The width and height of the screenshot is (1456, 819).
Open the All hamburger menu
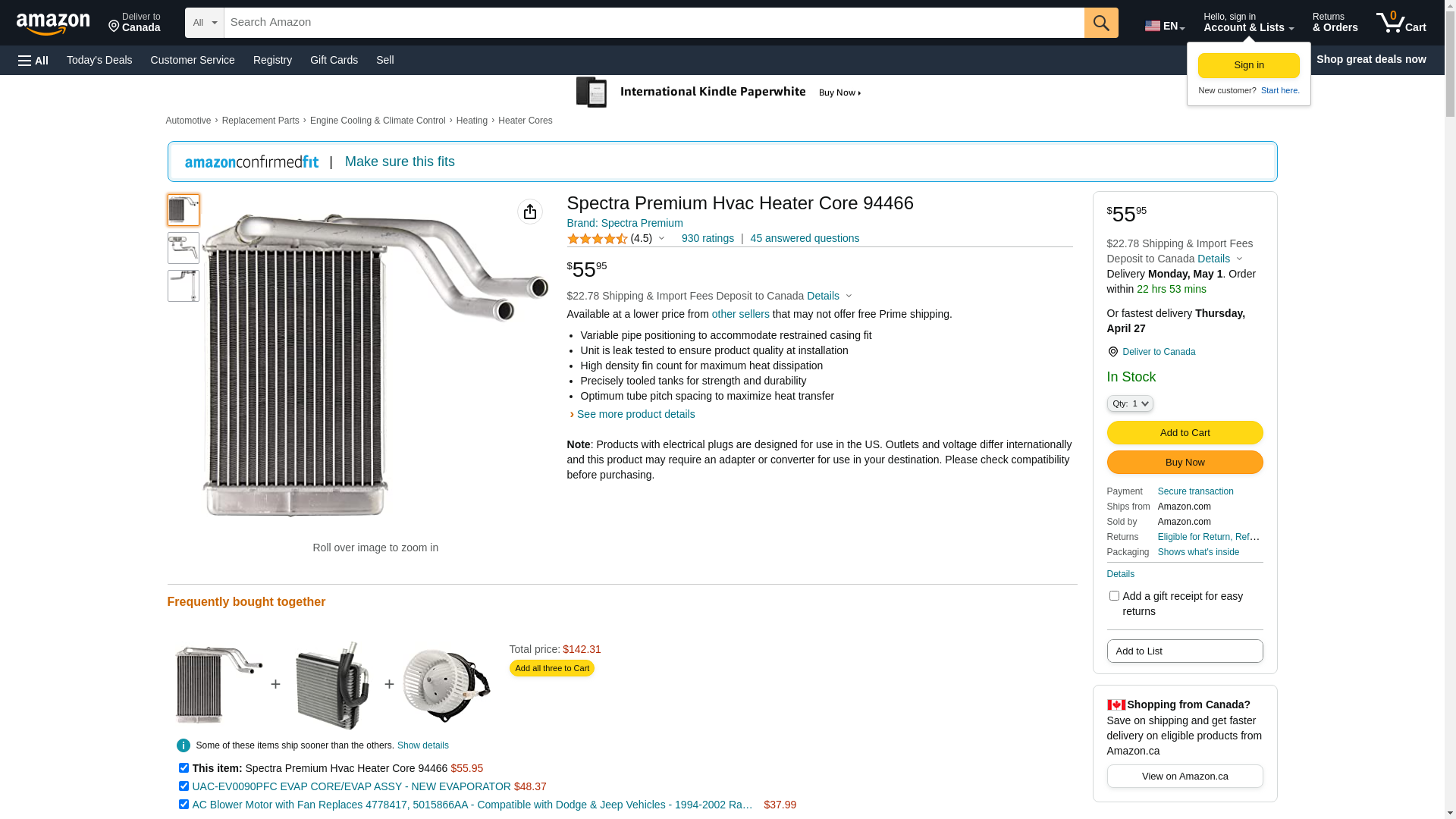33,60
